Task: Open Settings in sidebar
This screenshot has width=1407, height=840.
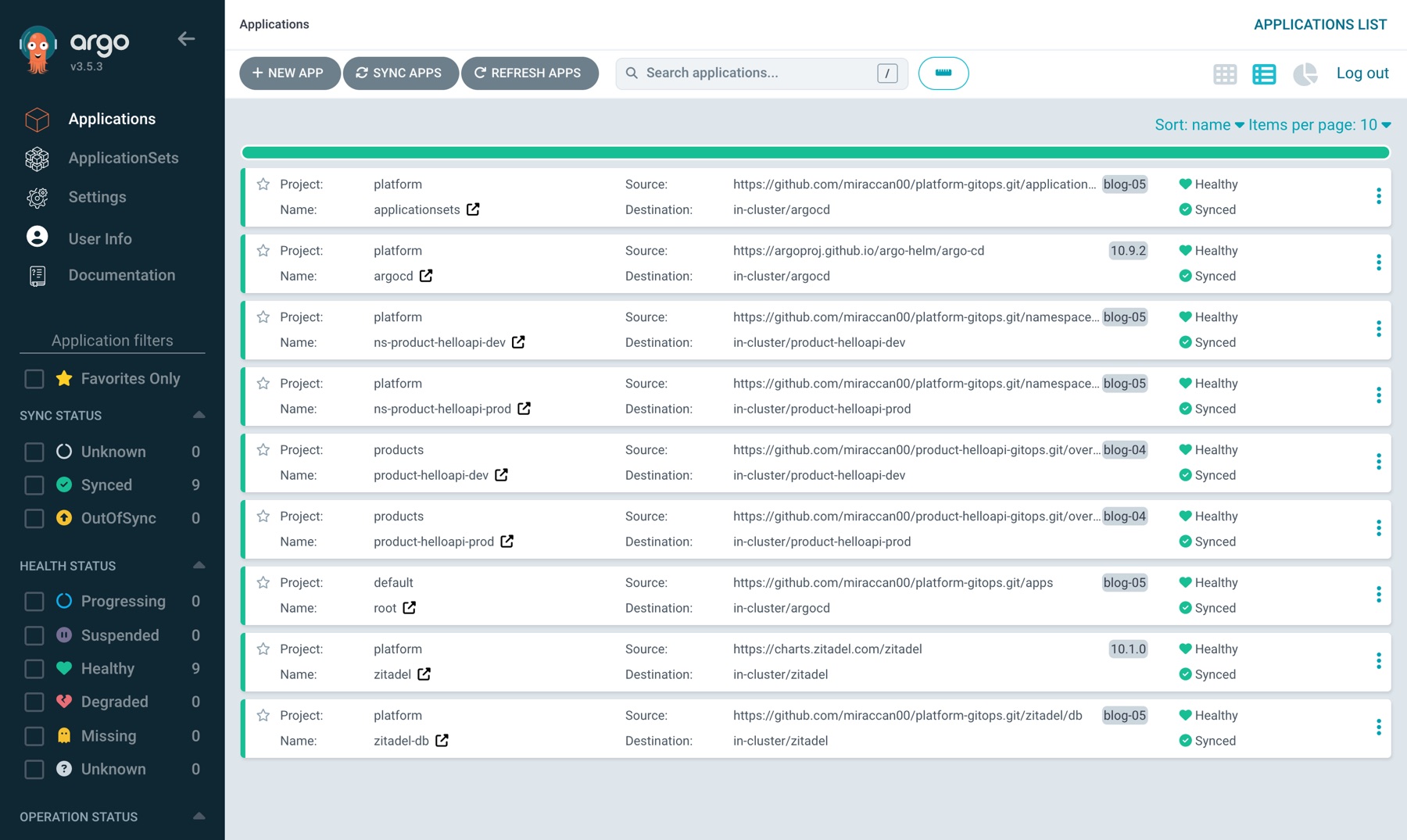Action: (97, 197)
